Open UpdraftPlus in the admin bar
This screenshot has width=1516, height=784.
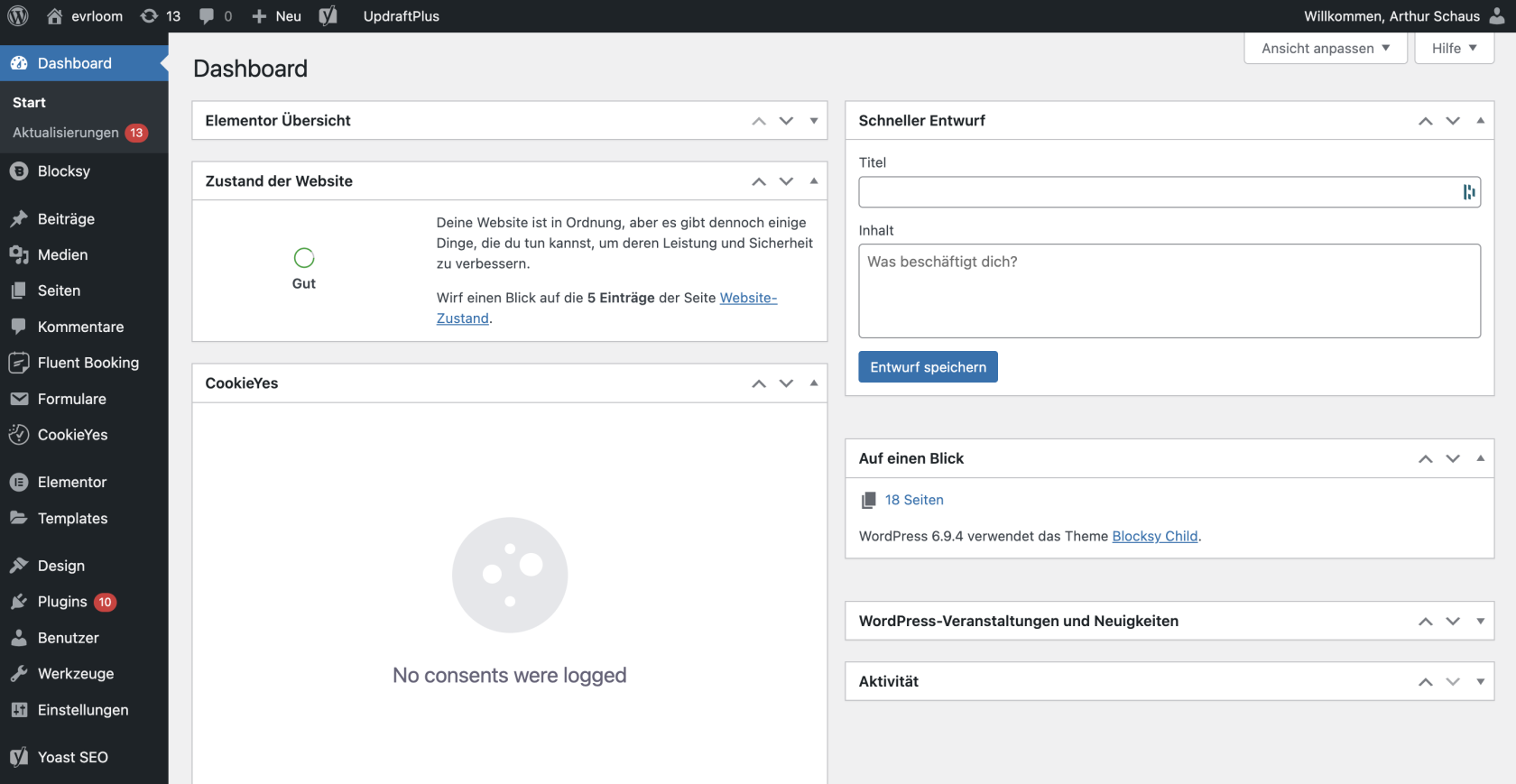click(x=402, y=16)
